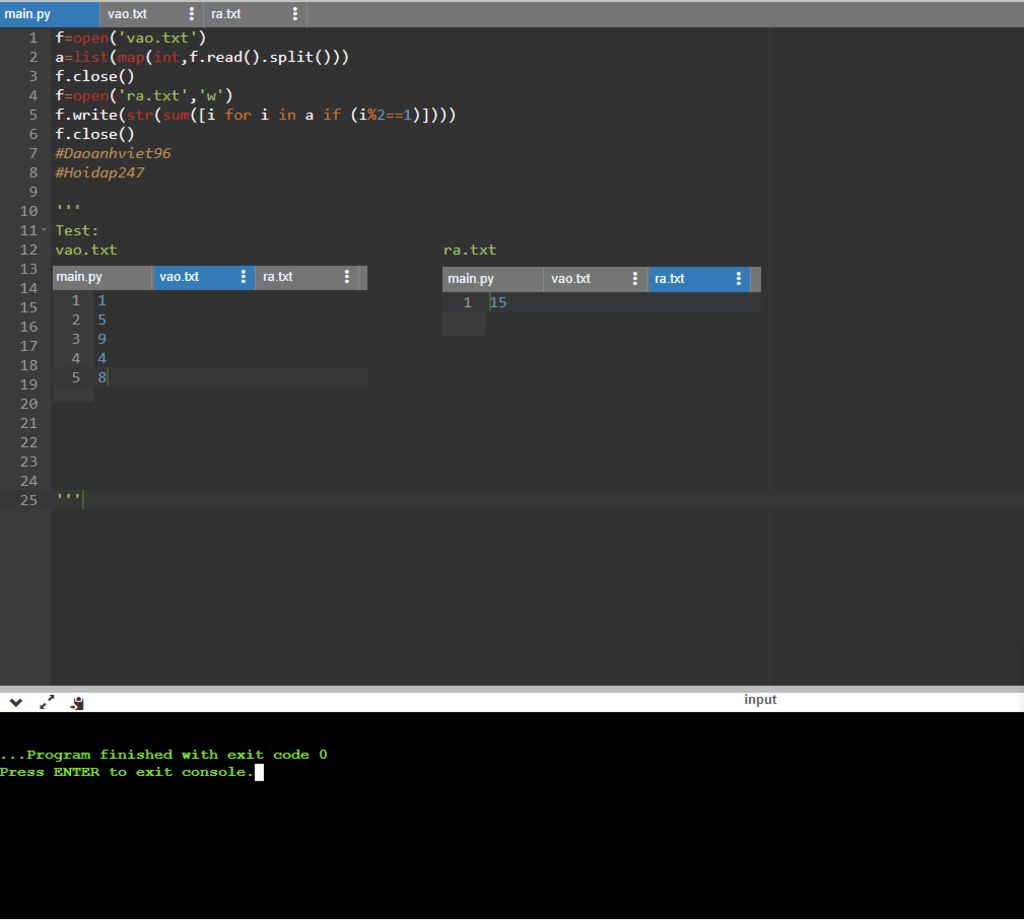The width and height of the screenshot is (1024, 920).
Task: Collapse the console with the chevron-down icon
Action: 16,703
